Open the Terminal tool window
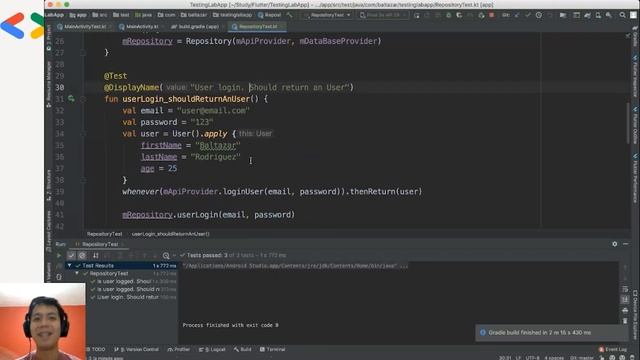This screenshot has height=360, width=640. point(273,349)
